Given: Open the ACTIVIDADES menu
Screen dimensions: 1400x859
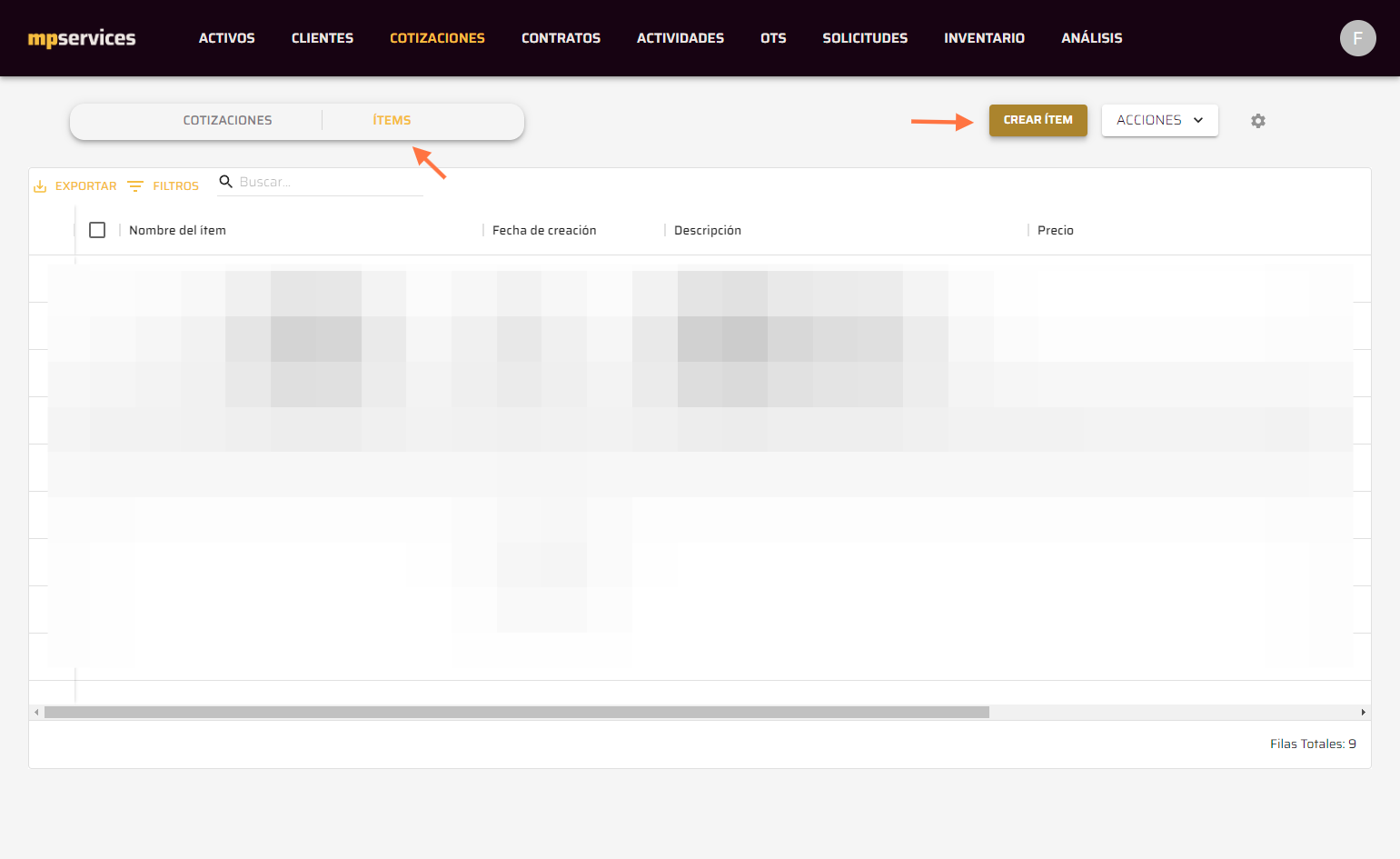Looking at the screenshot, I should 680,38.
